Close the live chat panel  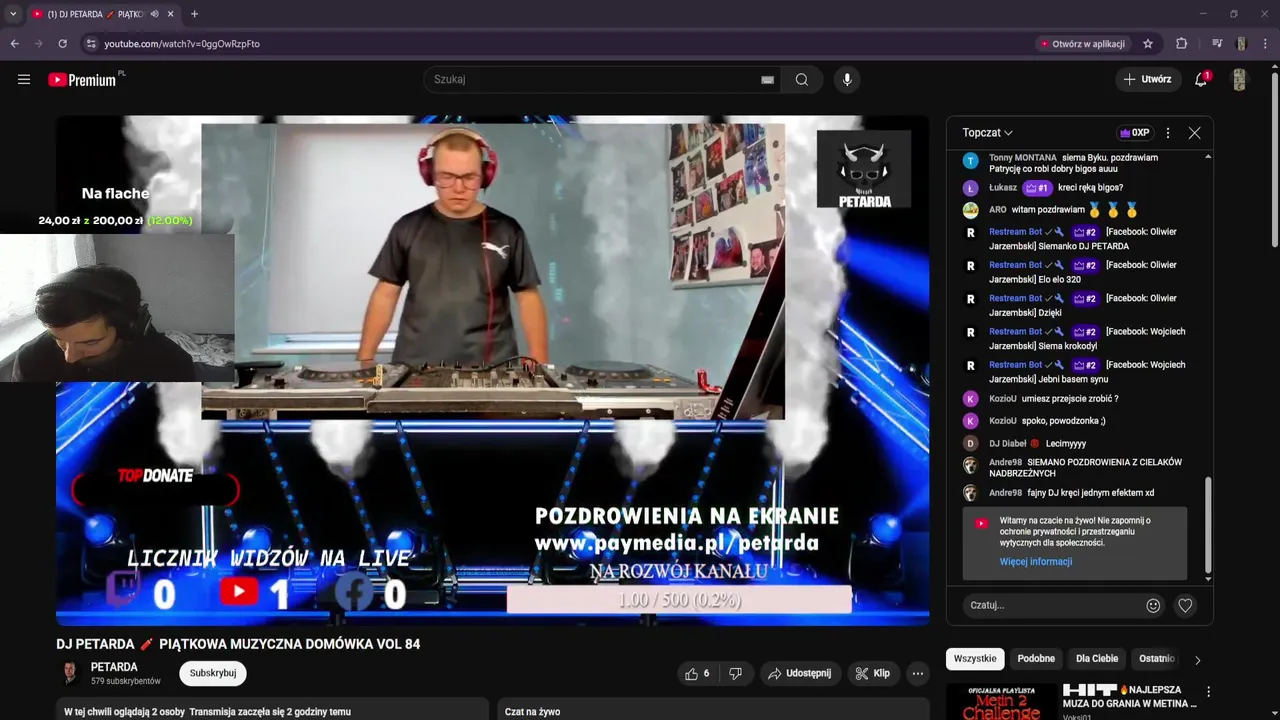1194,133
